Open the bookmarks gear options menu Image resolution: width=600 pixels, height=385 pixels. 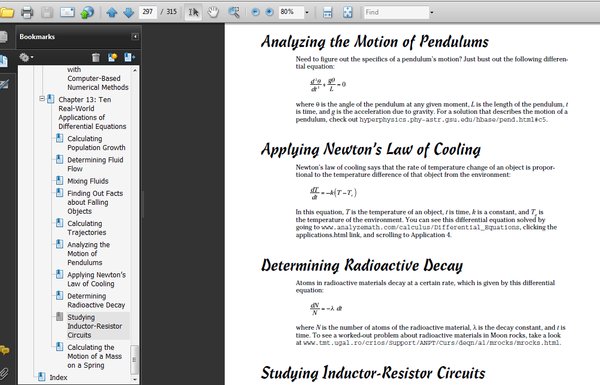coord(26,57)
